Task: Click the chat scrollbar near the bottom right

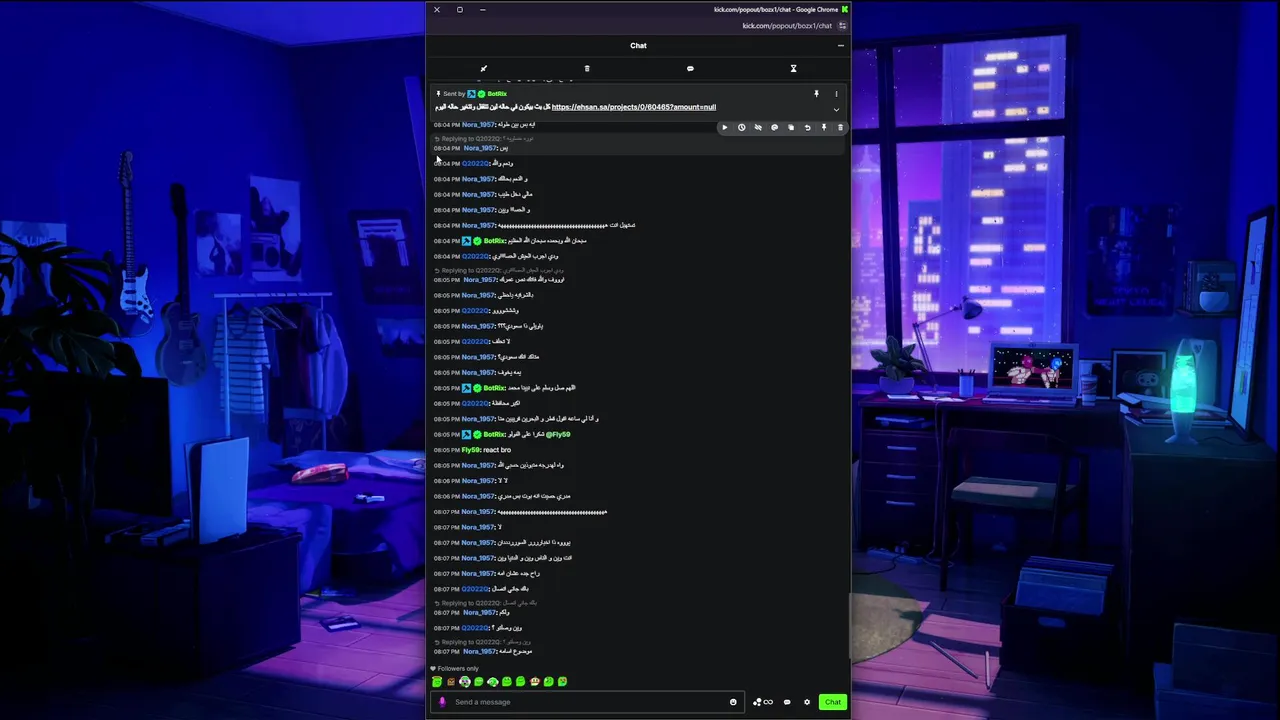Action: (x=849, y=625)
